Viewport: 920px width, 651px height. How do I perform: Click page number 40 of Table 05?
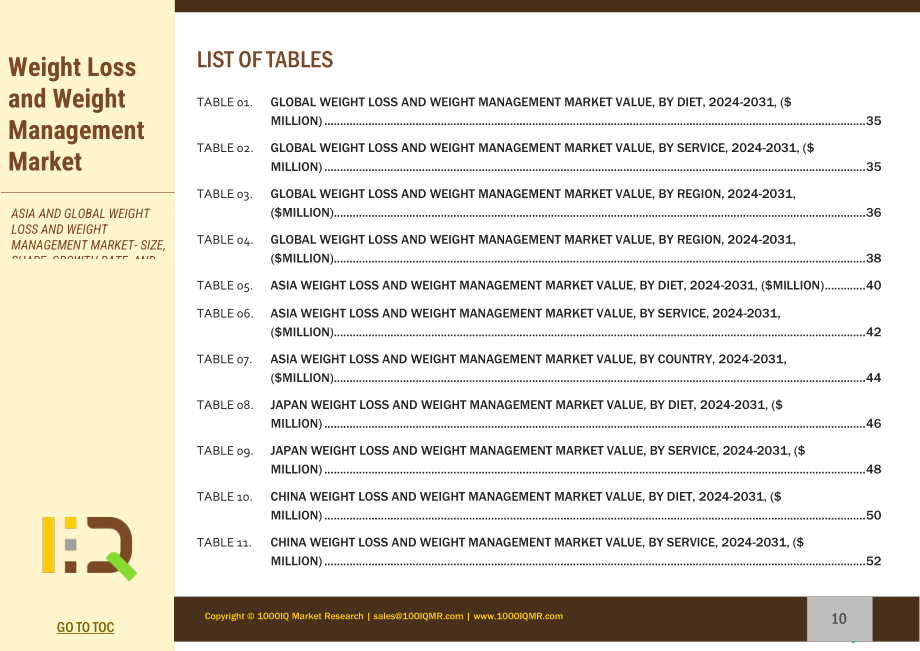tap(874, 286)
